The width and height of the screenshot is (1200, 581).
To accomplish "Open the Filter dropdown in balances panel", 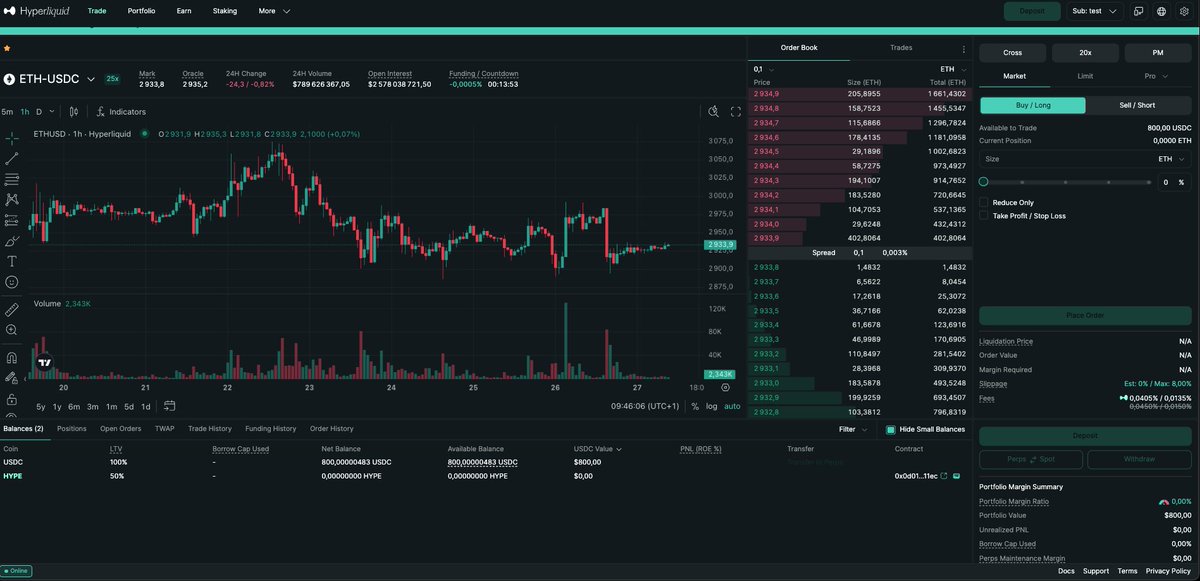I will pos(852,429).
